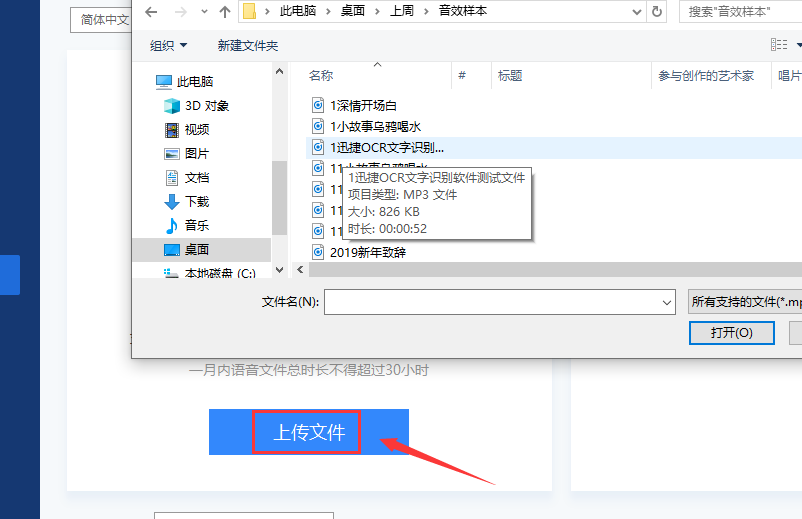Open the 所有支持的文件 type filter

[x=745, y=302]
